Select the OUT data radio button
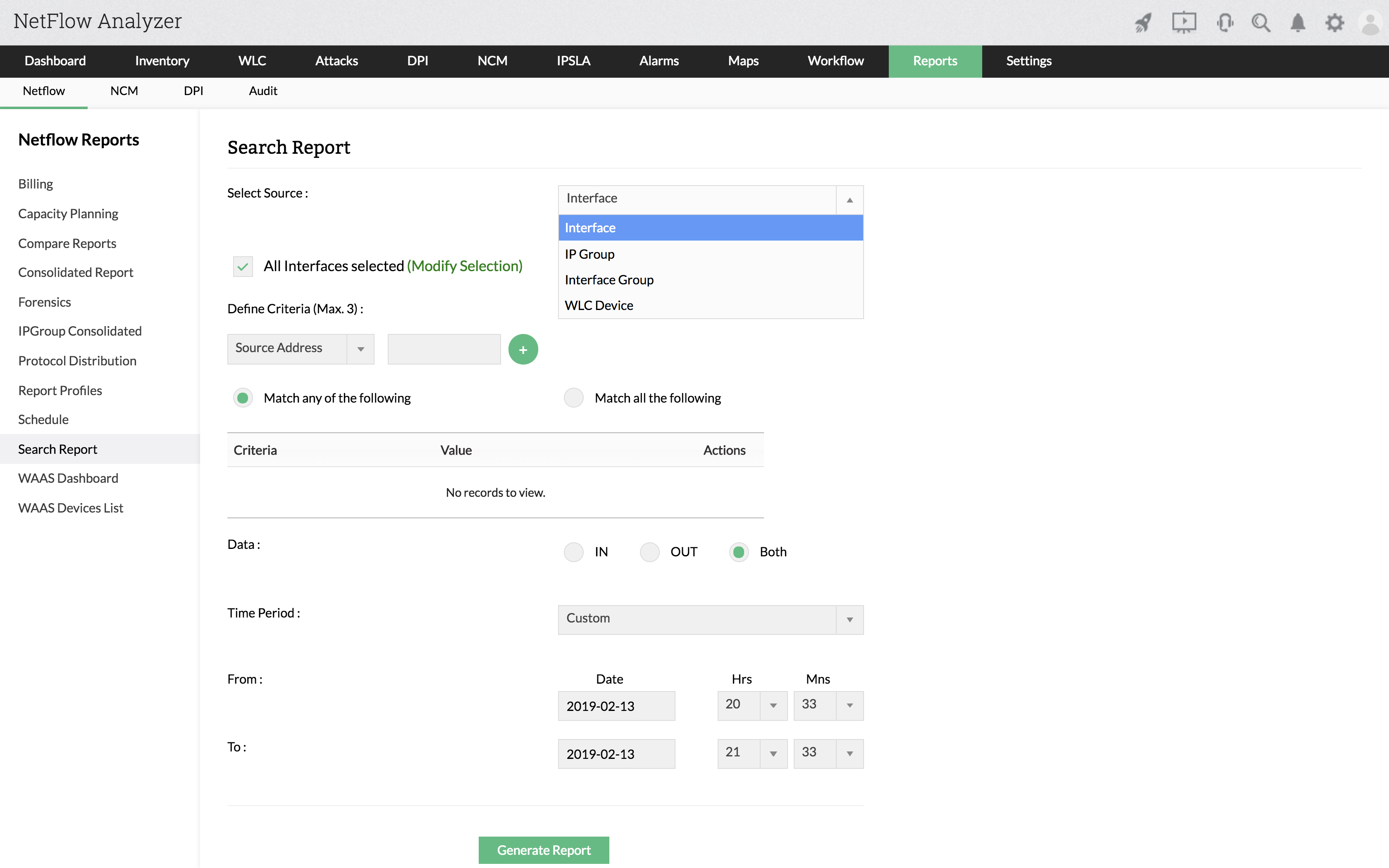 pos(649,552)
